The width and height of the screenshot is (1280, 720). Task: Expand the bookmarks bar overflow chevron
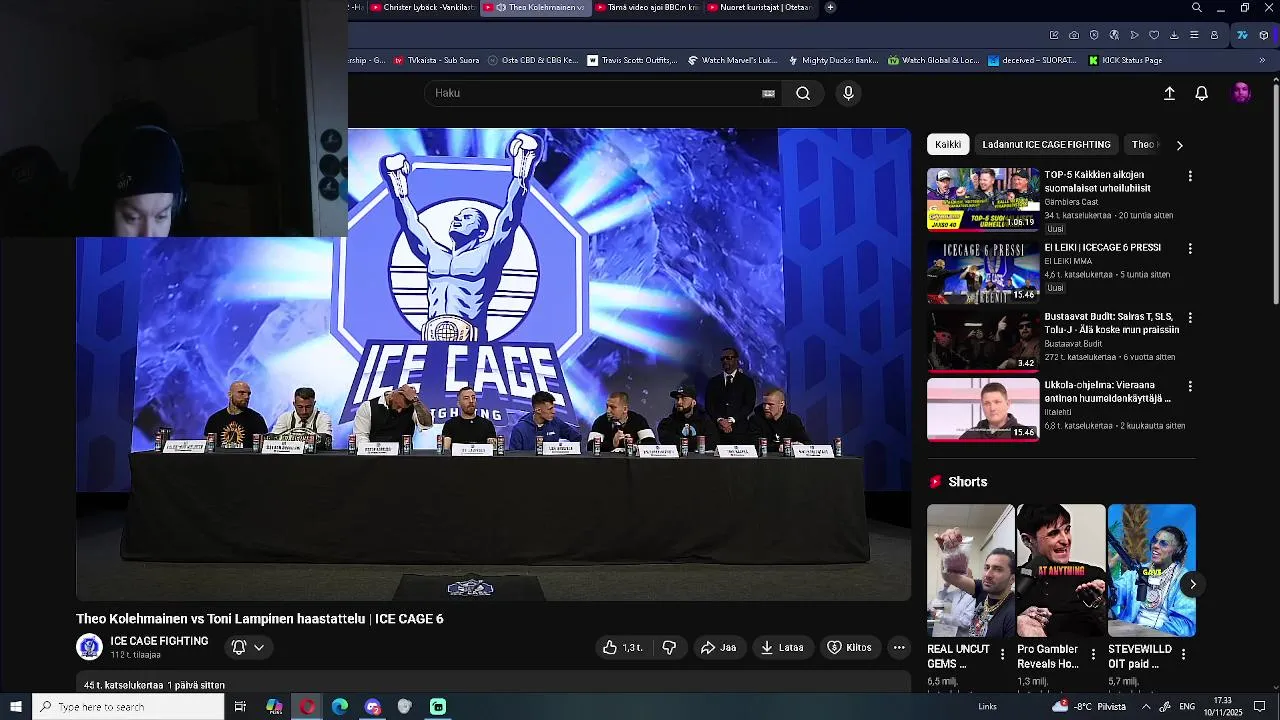[1262, 60]
